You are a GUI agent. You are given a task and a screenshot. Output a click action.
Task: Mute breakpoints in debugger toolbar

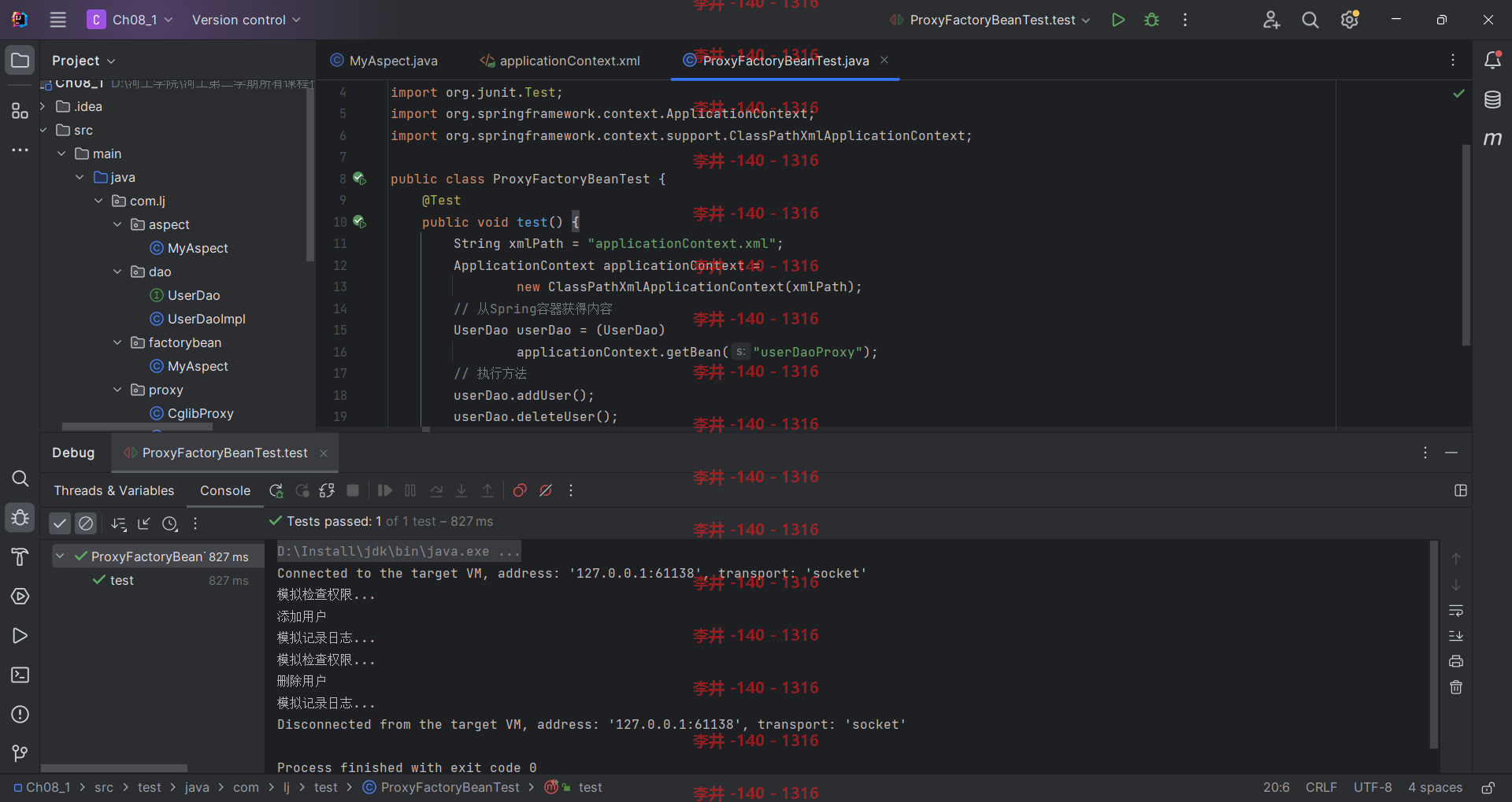coord(546,490)
